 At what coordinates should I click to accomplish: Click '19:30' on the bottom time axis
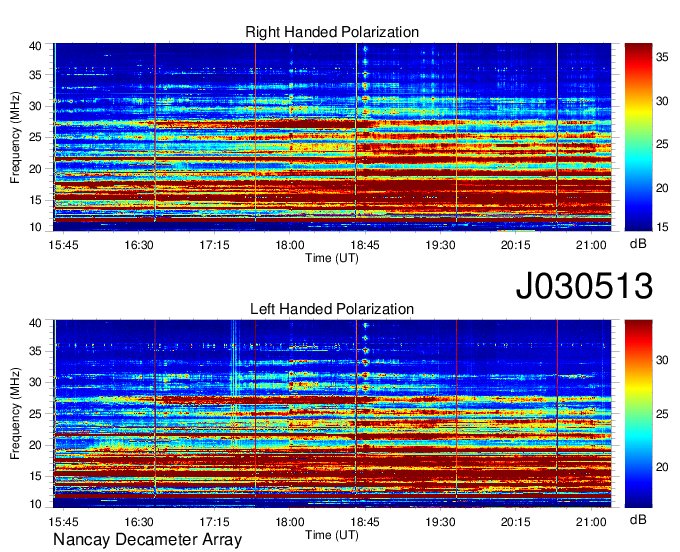tap(440, 522)
